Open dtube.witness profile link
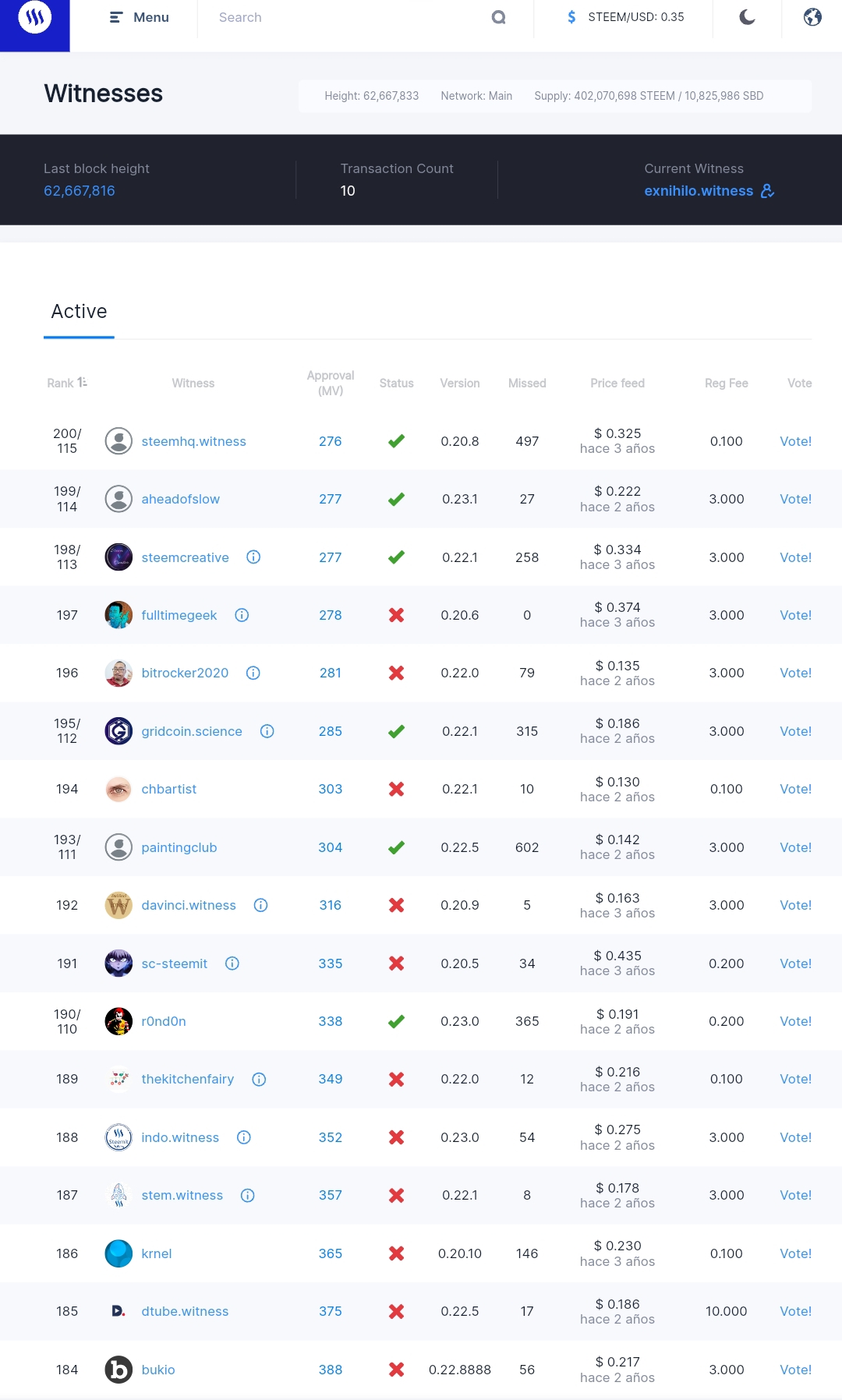 click(x=185, y=1311)
